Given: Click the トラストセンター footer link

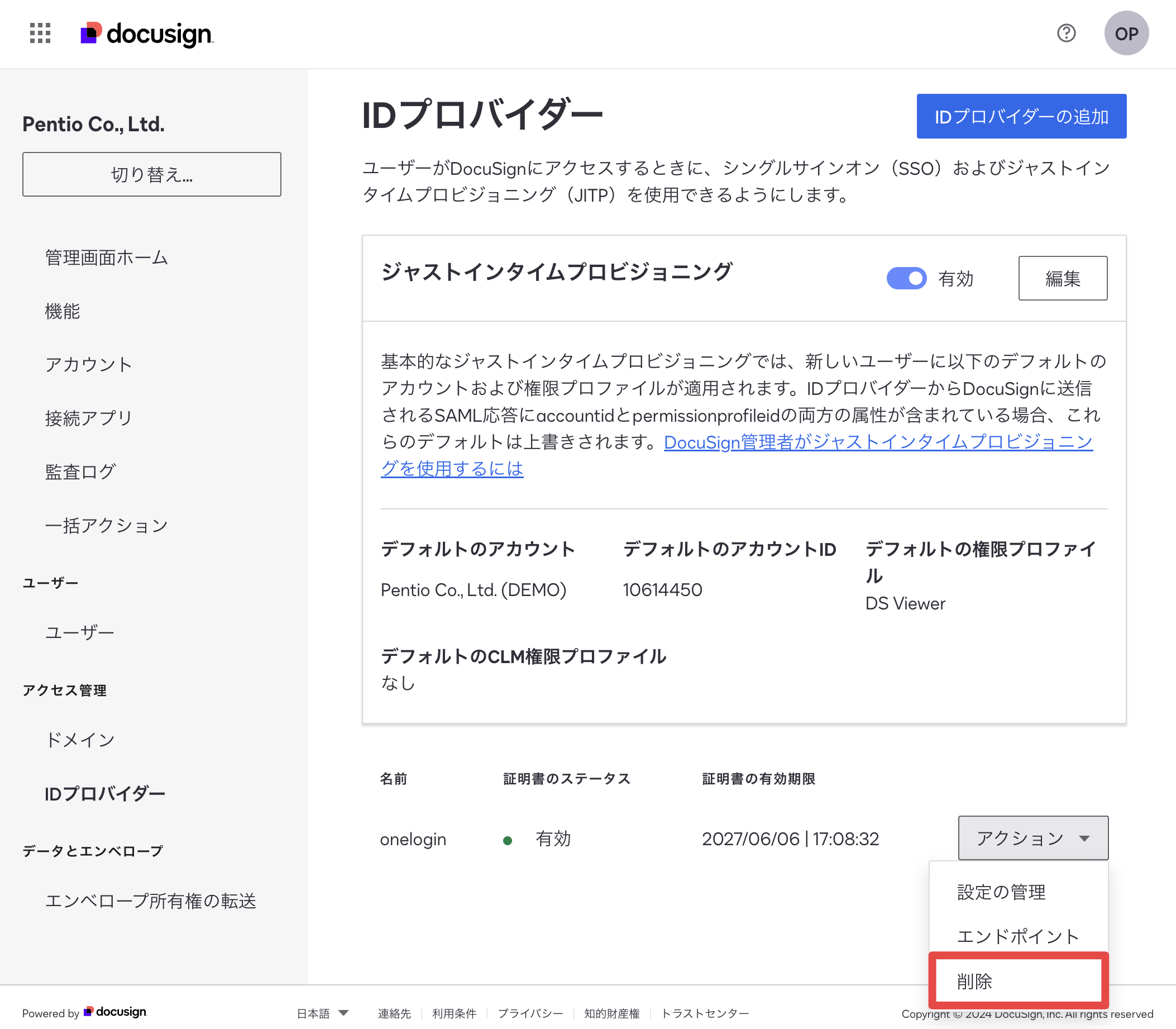Looking at the screenshot, I should pyautogui.click(x=705, y=1013).
